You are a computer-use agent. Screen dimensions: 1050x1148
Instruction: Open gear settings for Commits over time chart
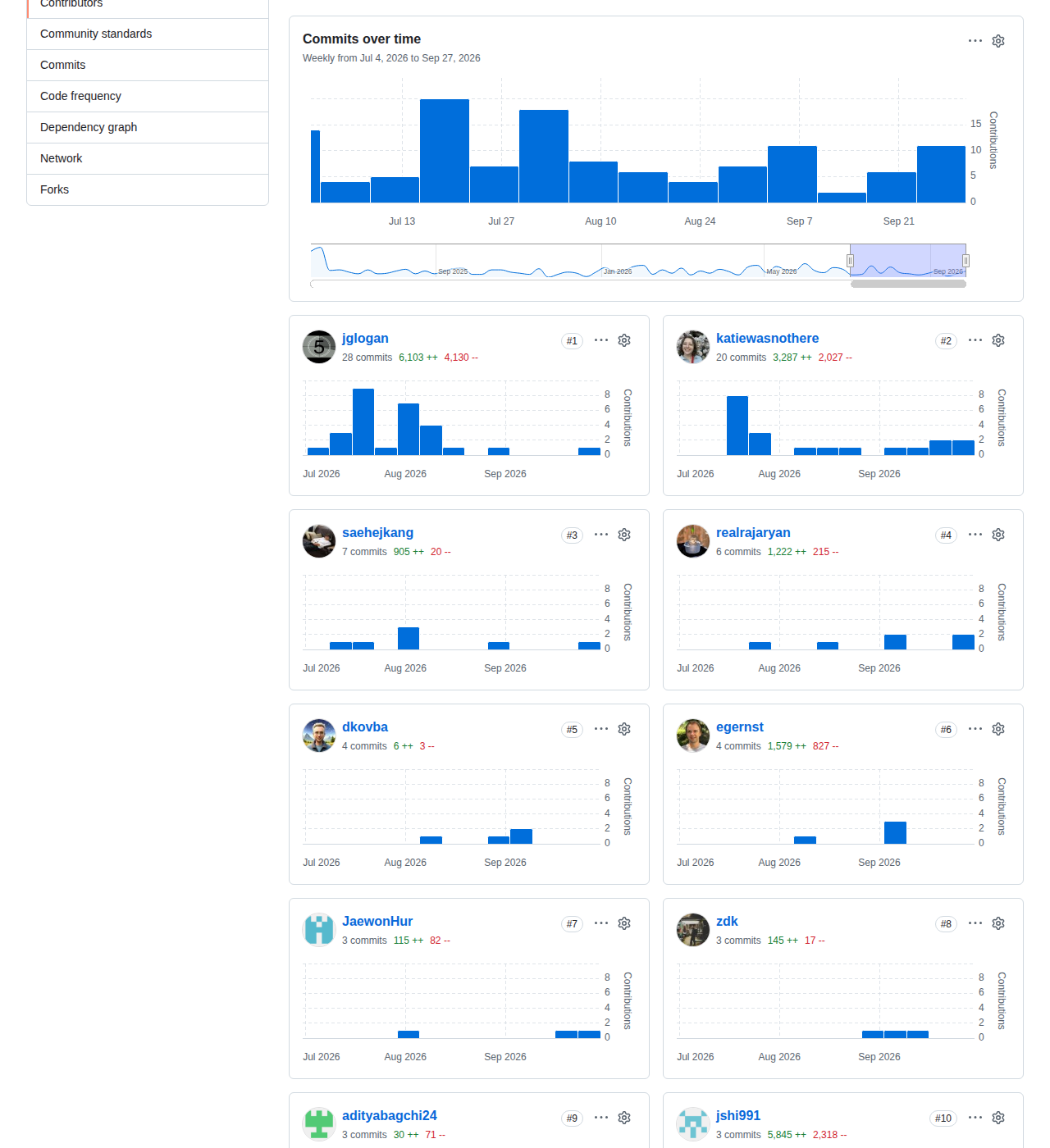[x=998, y=41]
